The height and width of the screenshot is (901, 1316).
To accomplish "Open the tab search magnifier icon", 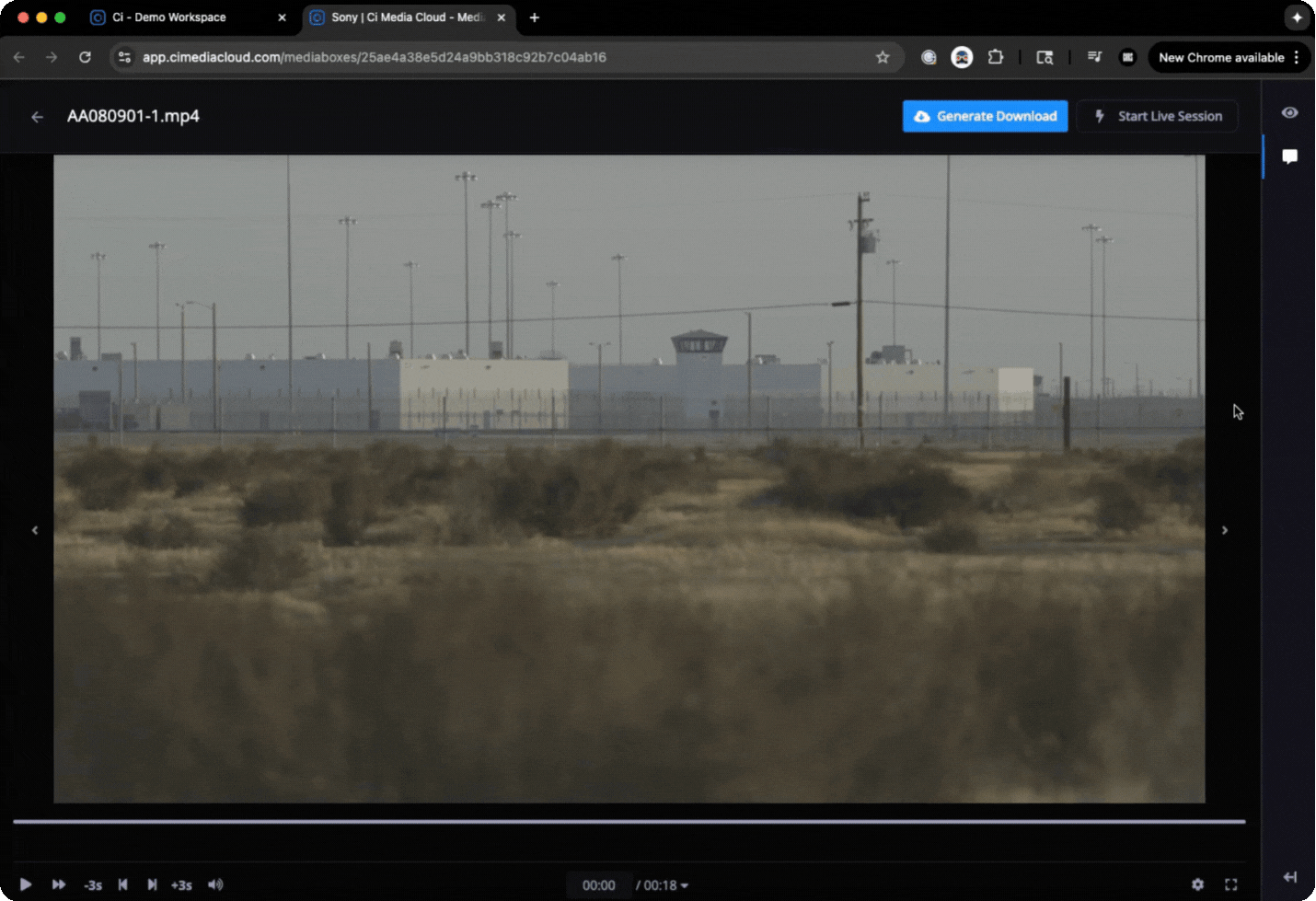I will pos(1045,57).
